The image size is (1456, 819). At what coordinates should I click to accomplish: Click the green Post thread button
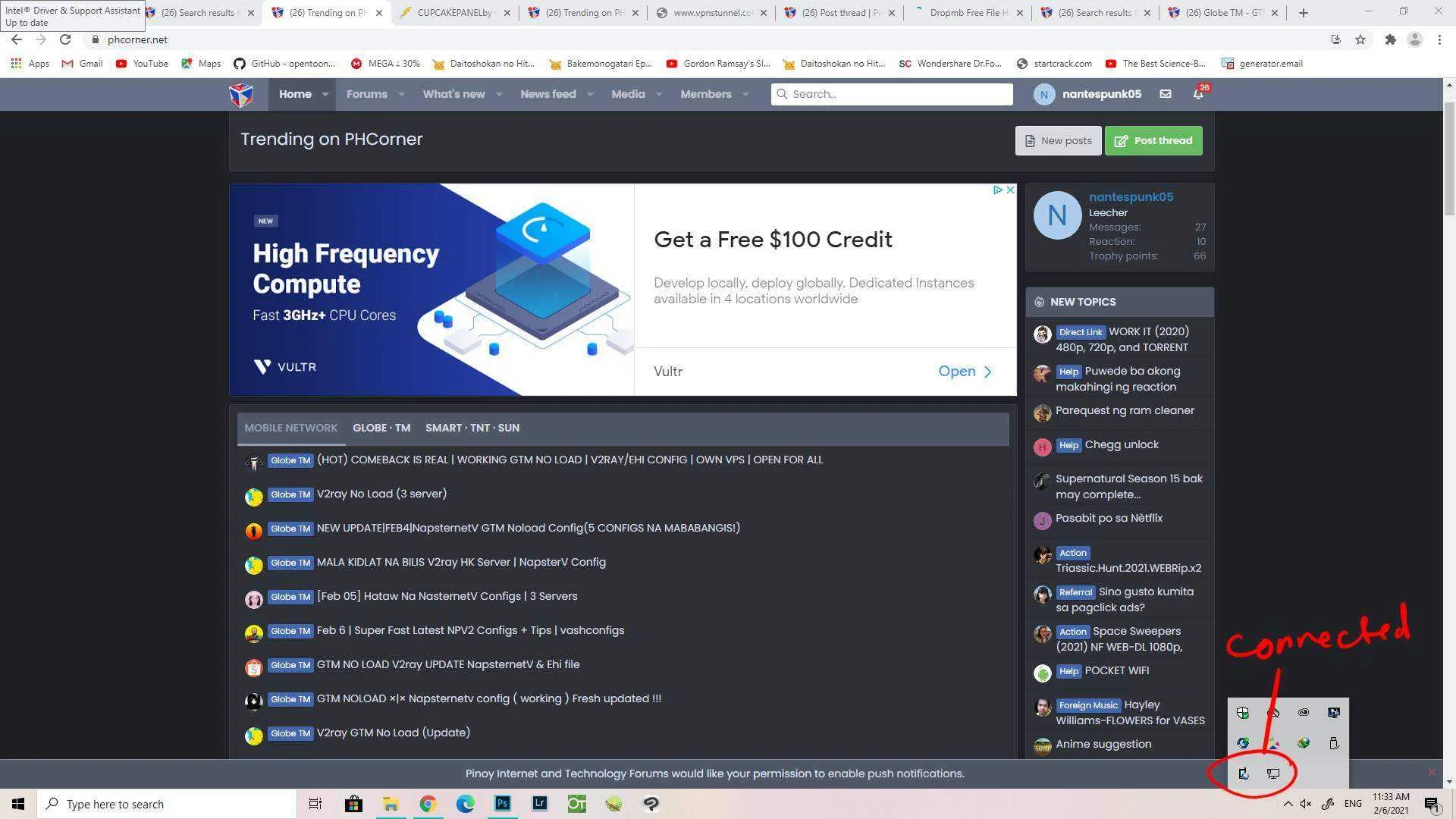[1153, 141]
